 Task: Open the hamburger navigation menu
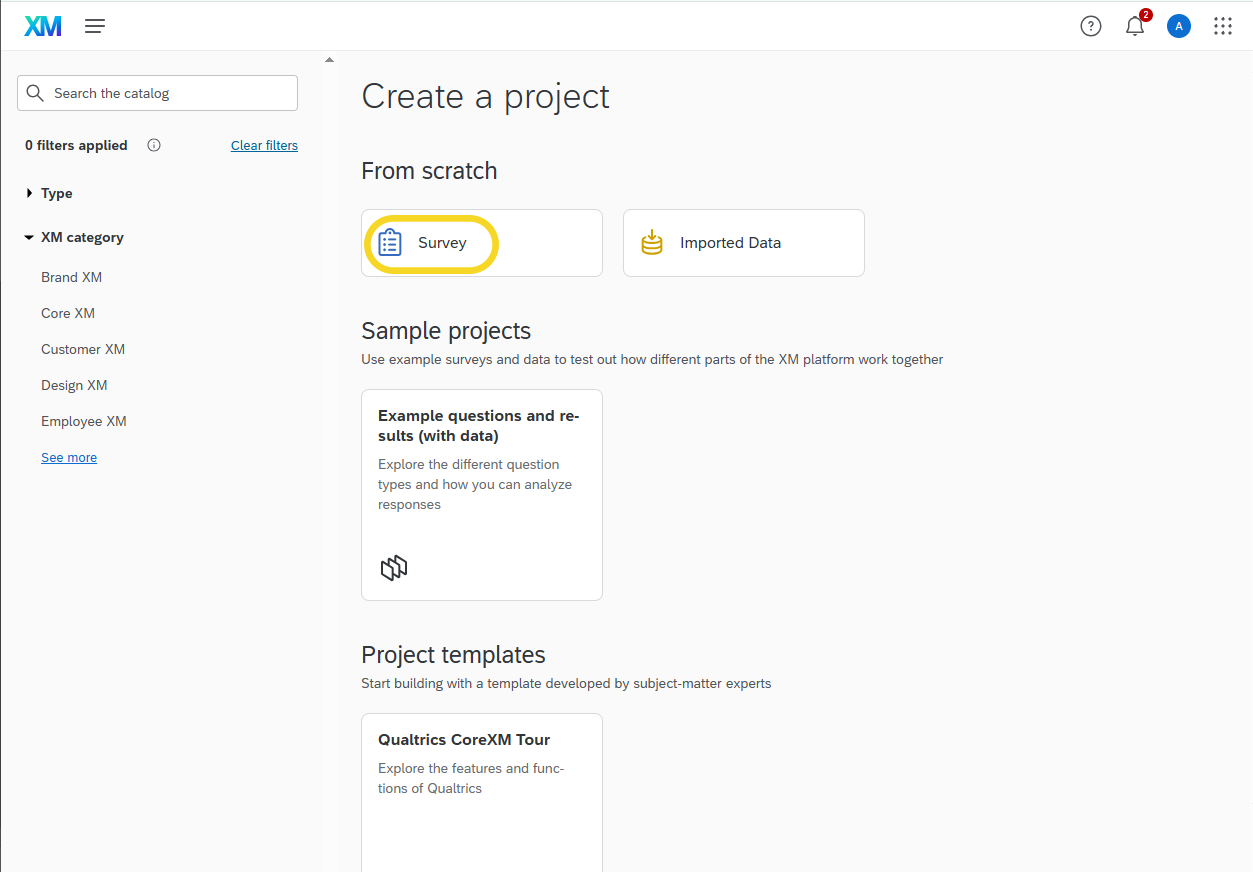tap(95, 26)
